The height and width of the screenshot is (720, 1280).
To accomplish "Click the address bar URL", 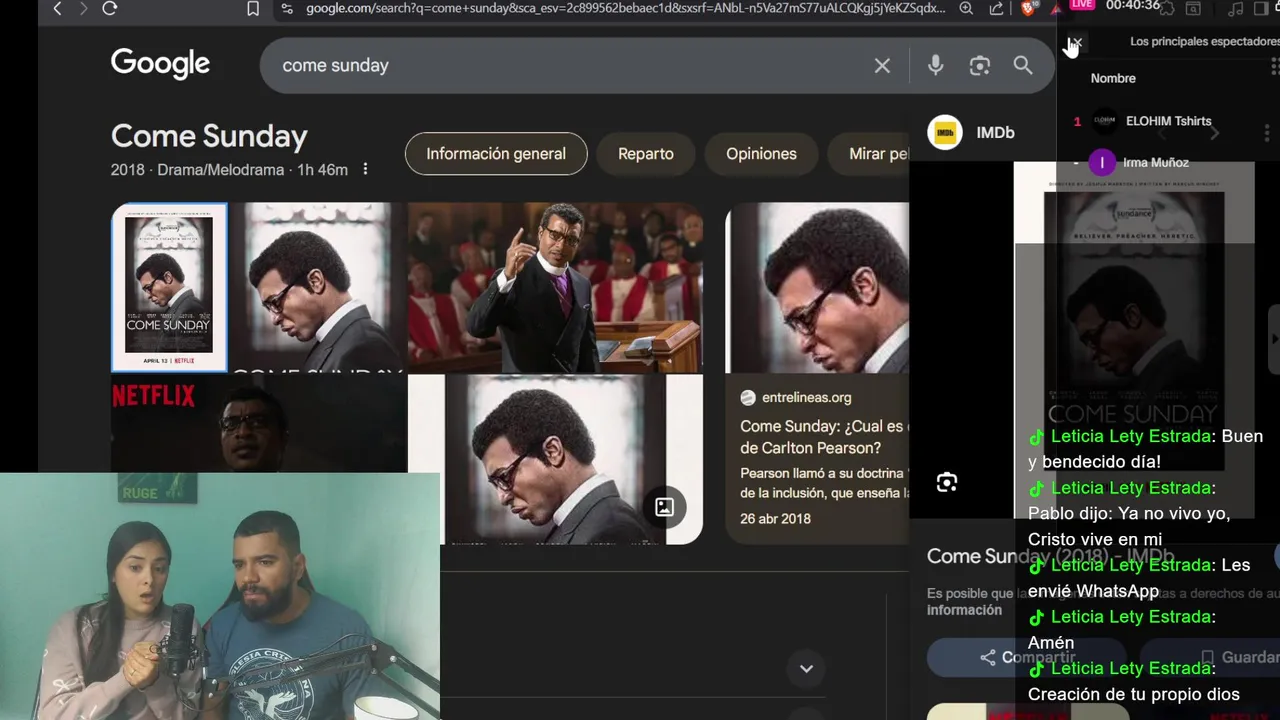I will pyautogui.click(x=625, y=8).
